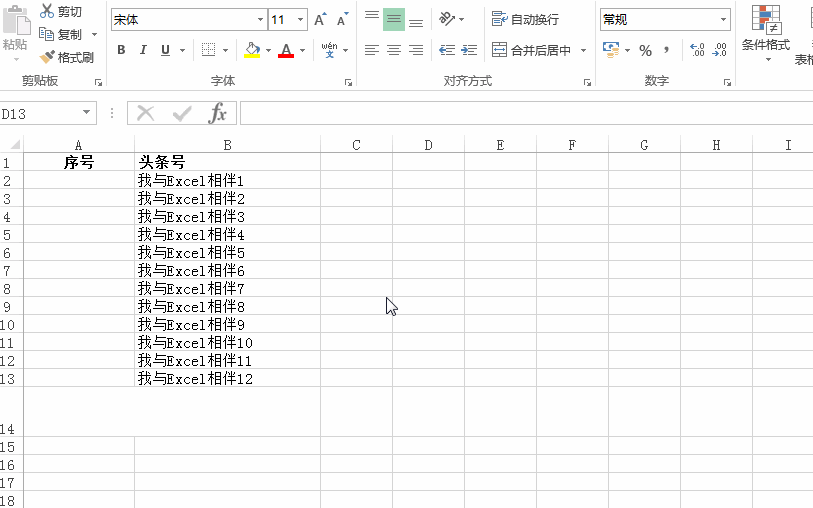Center cell text horizontally
Viewport: 813px width, 508px height.
point(394,50)
